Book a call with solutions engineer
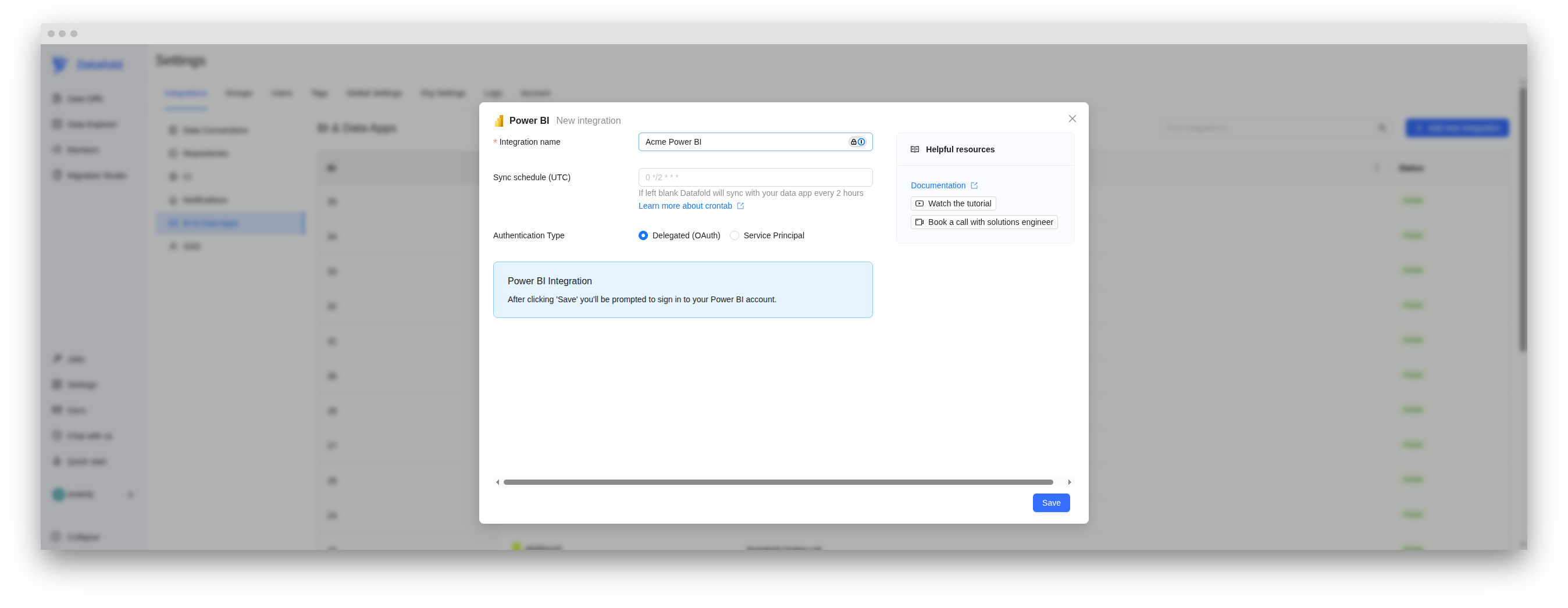 (x=983, y=222)
